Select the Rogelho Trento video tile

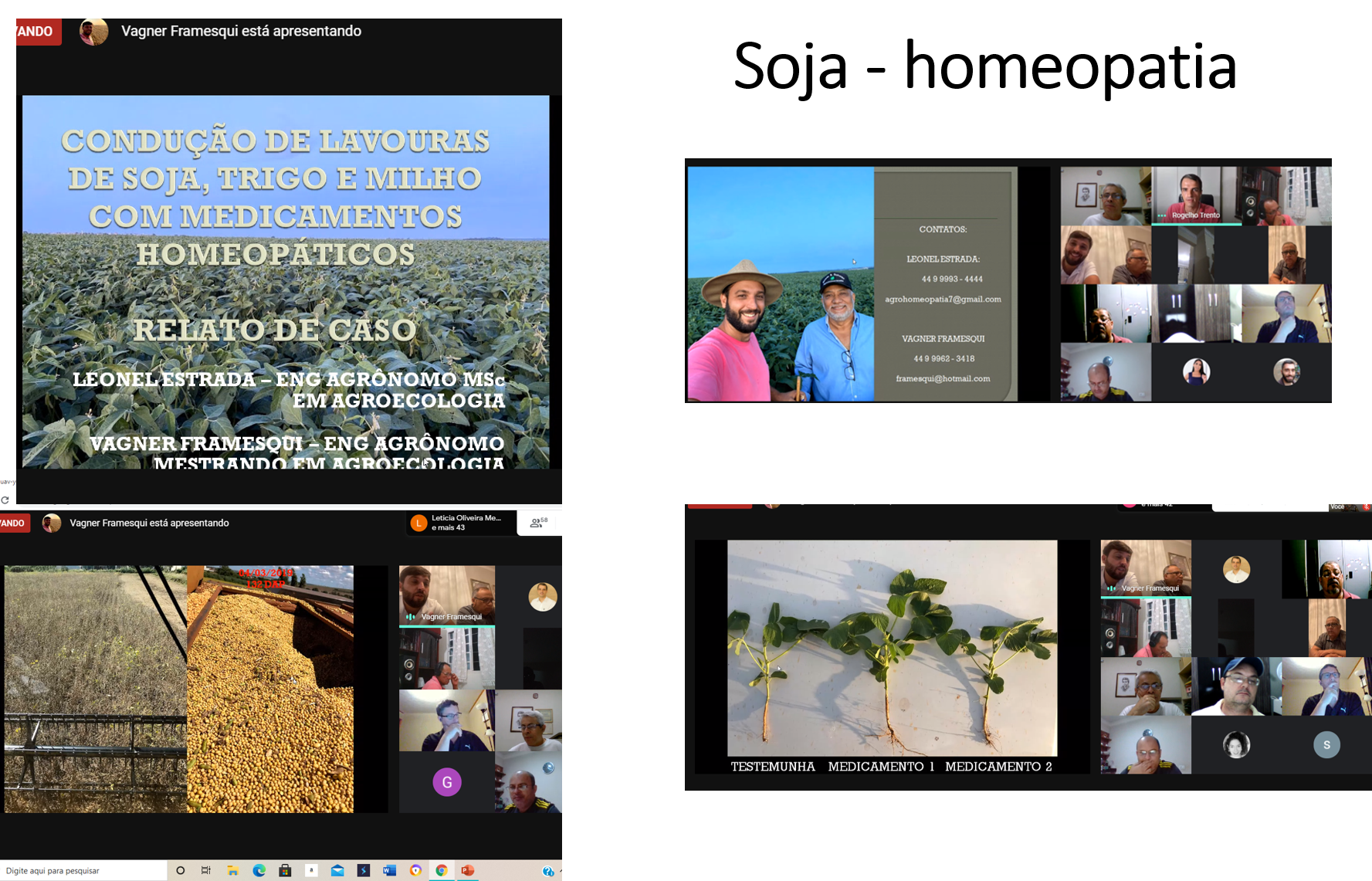click(x=1195, y=195)
